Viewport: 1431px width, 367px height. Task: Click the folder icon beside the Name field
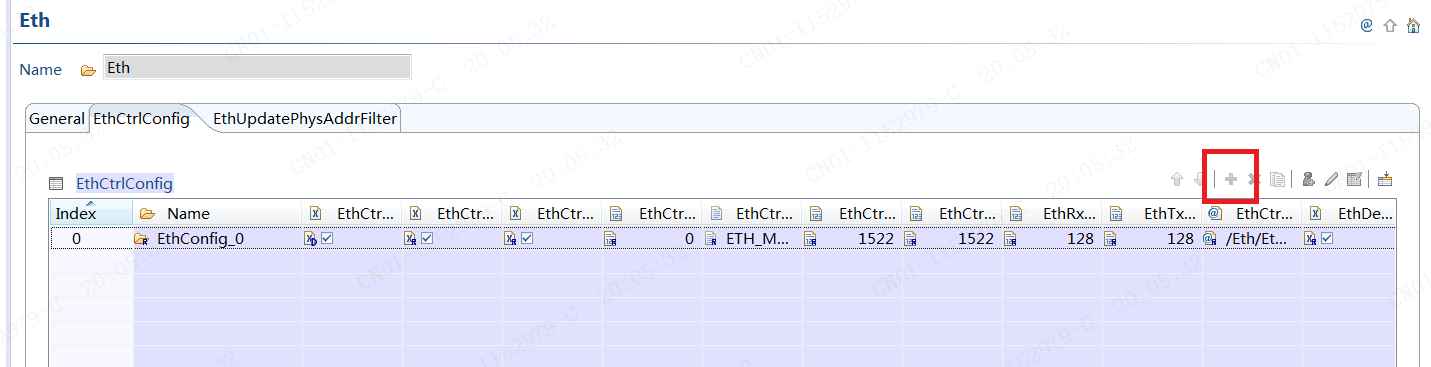click(88, 70)
